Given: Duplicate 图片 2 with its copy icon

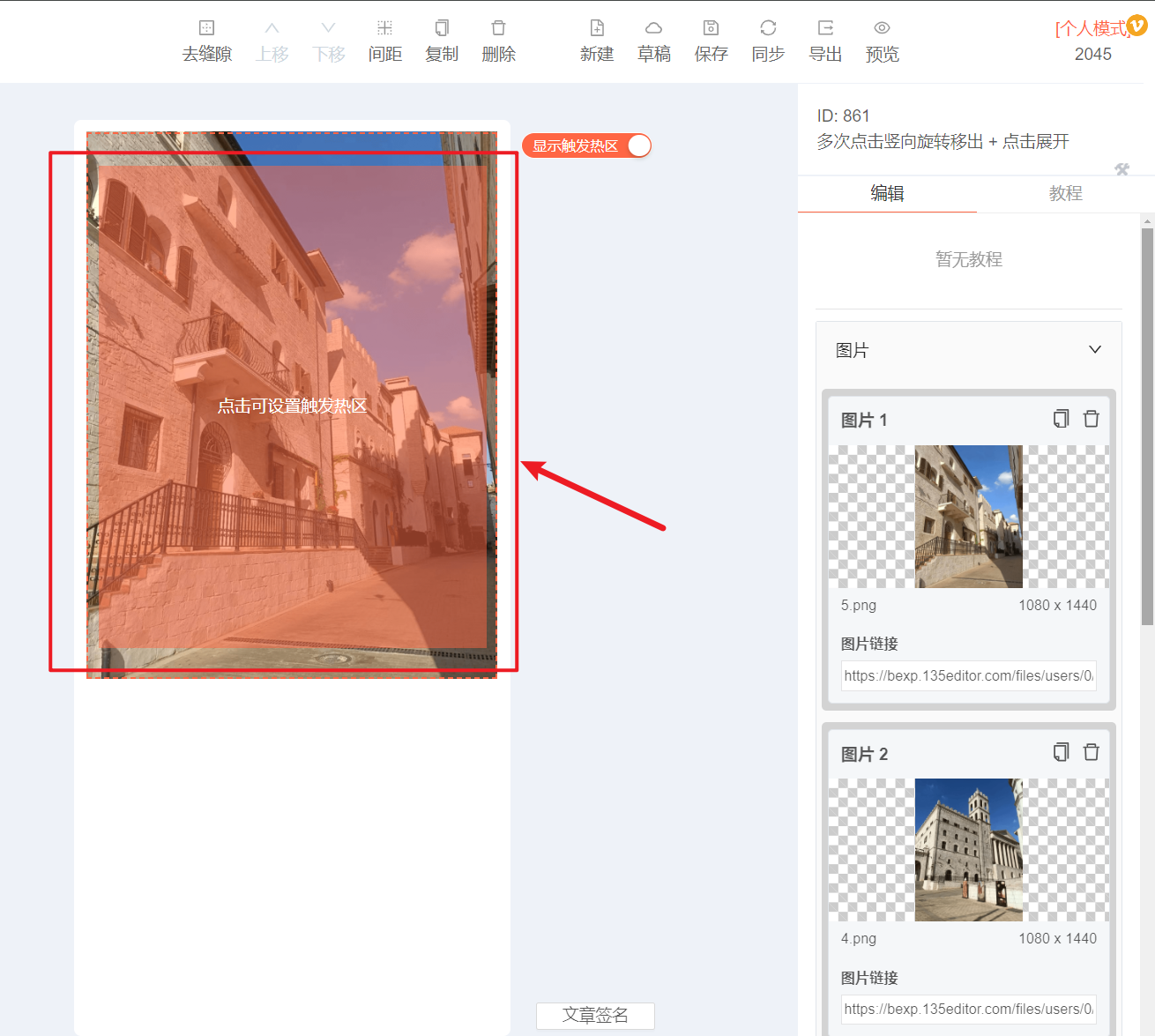Looking at the screenshot, I should click(1062, 752).
